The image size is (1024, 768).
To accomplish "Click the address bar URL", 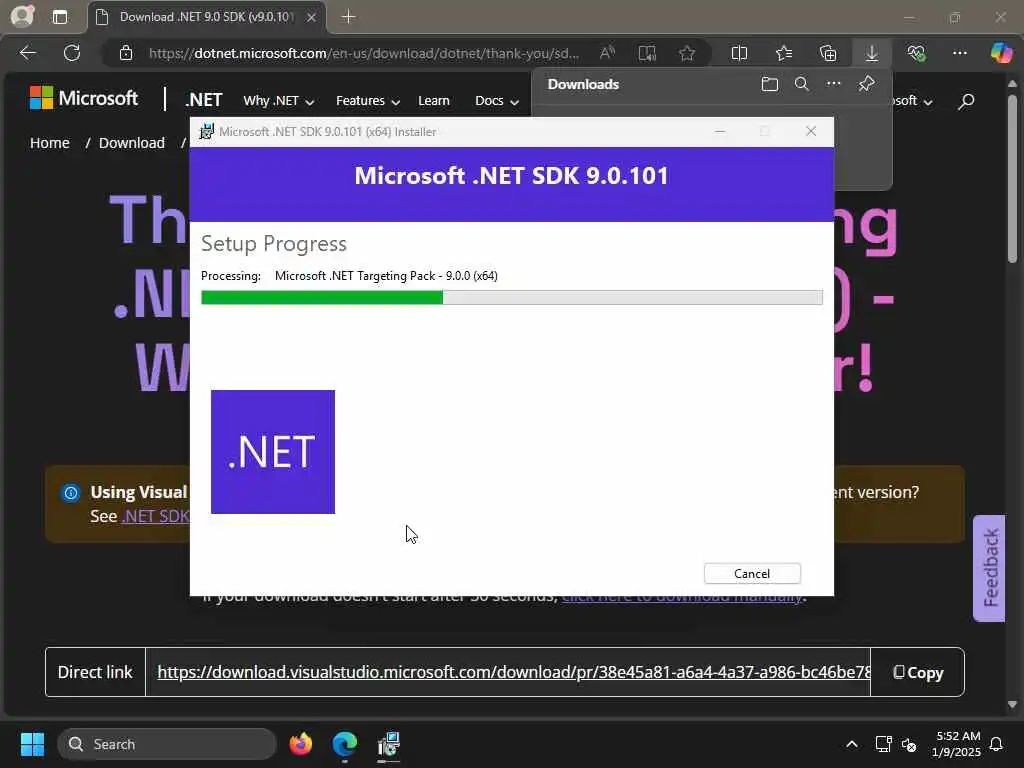I will 364,53.
